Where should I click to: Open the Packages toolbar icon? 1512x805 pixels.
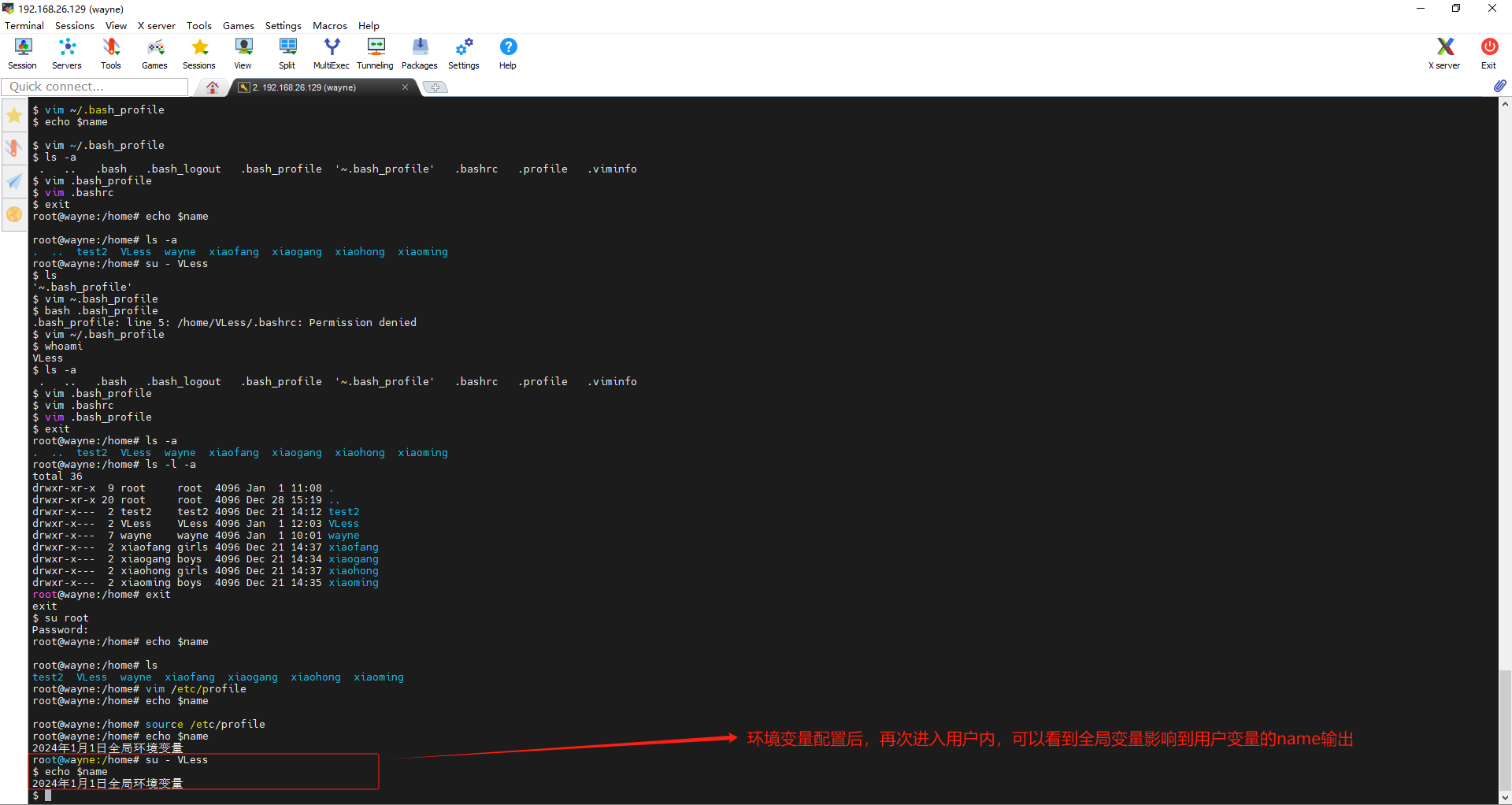pos(420,54)
